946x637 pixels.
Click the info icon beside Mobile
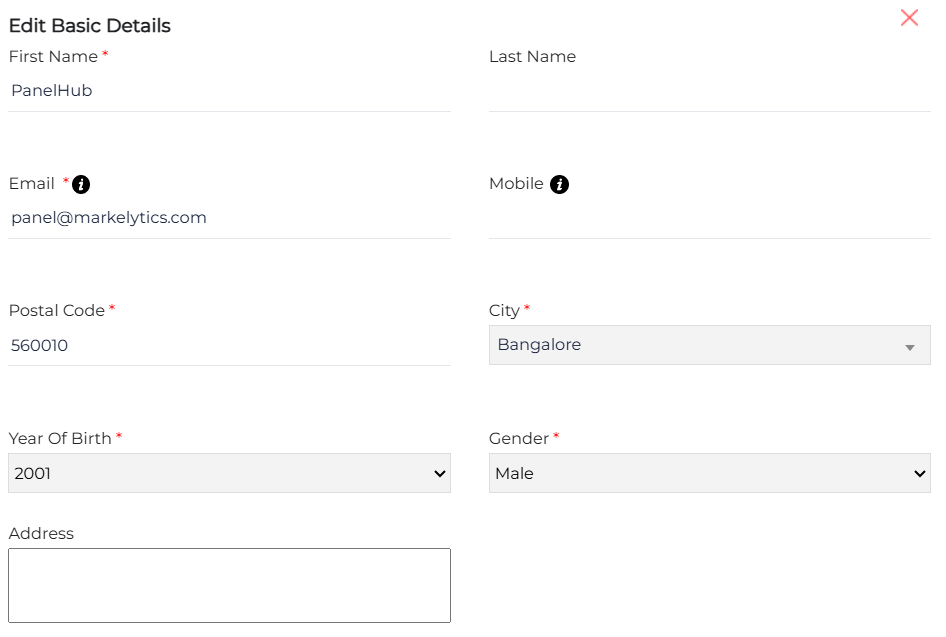pos(559,184)
